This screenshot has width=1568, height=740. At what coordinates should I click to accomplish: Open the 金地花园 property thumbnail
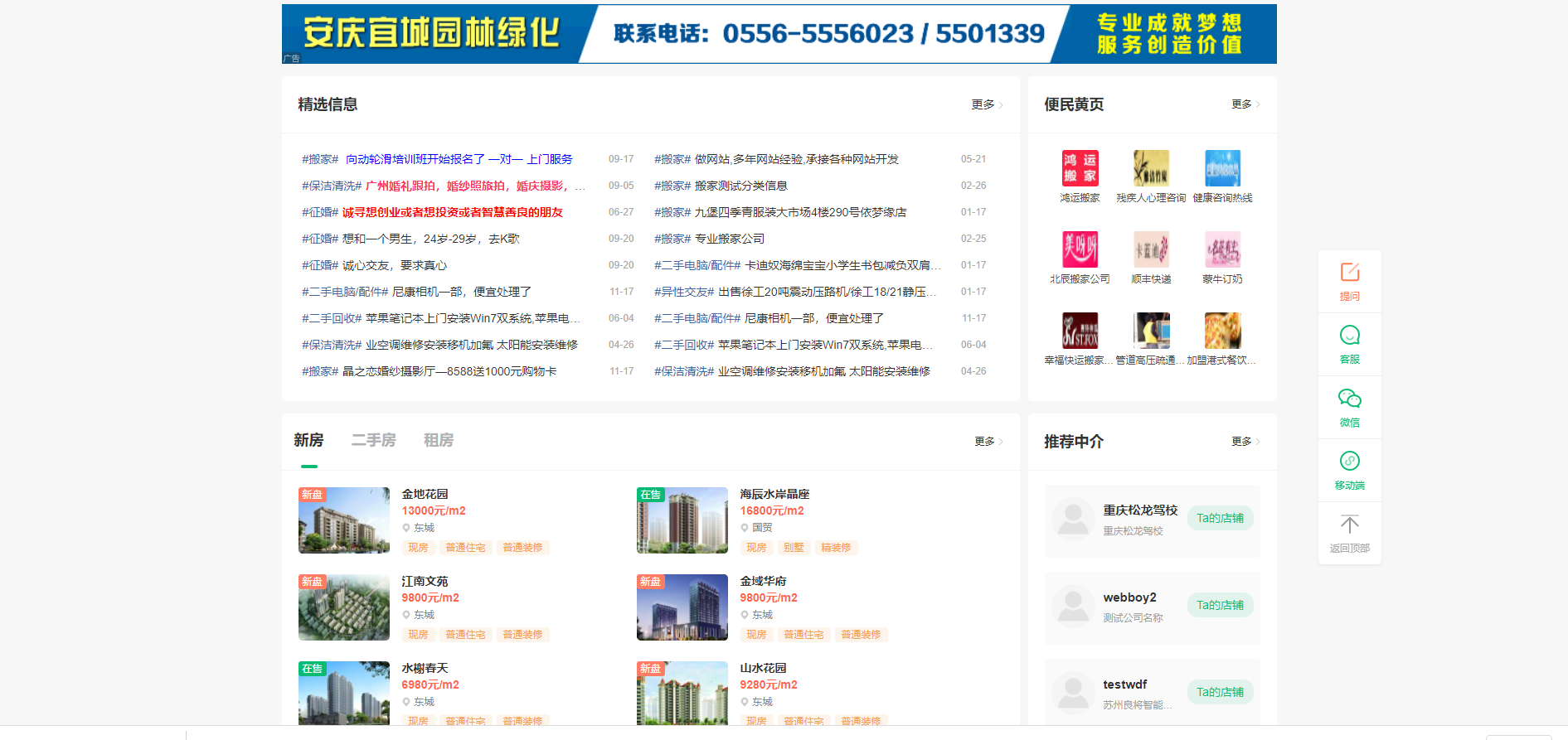344,520
